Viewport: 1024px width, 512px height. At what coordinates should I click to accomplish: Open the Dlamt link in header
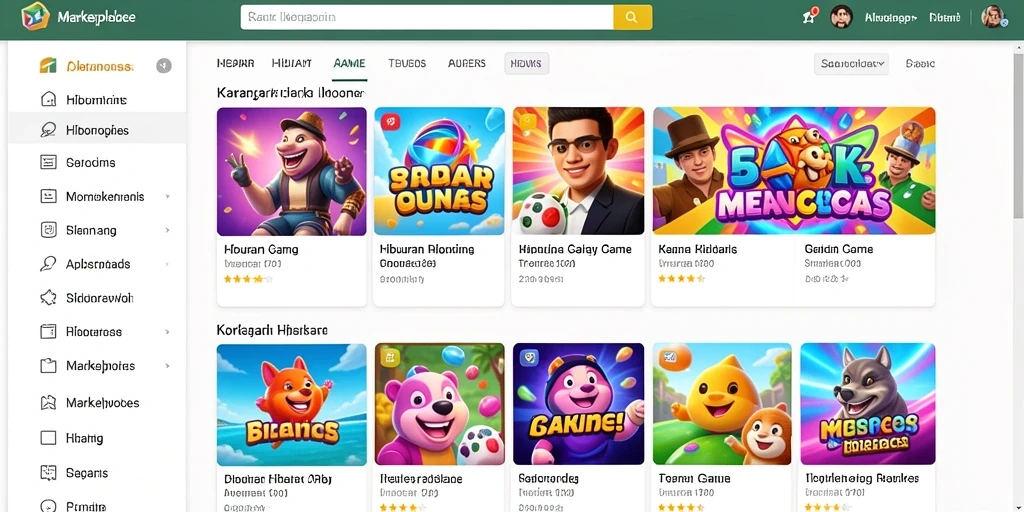tap(945, 18)
